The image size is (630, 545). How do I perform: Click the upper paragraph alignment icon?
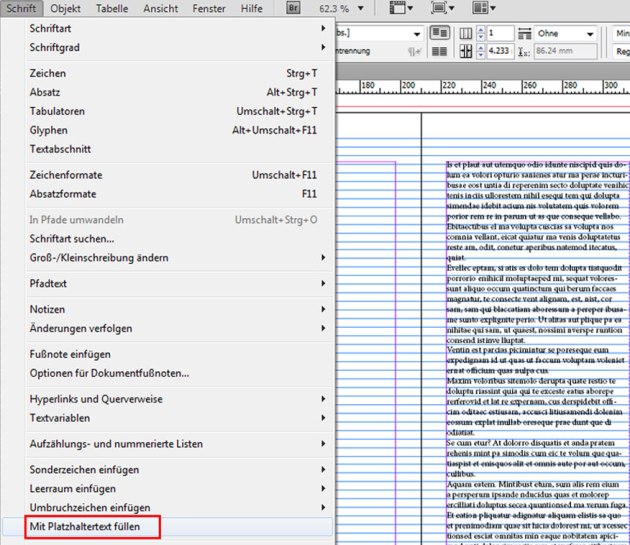pyautogui.click(x=438, y=32)
